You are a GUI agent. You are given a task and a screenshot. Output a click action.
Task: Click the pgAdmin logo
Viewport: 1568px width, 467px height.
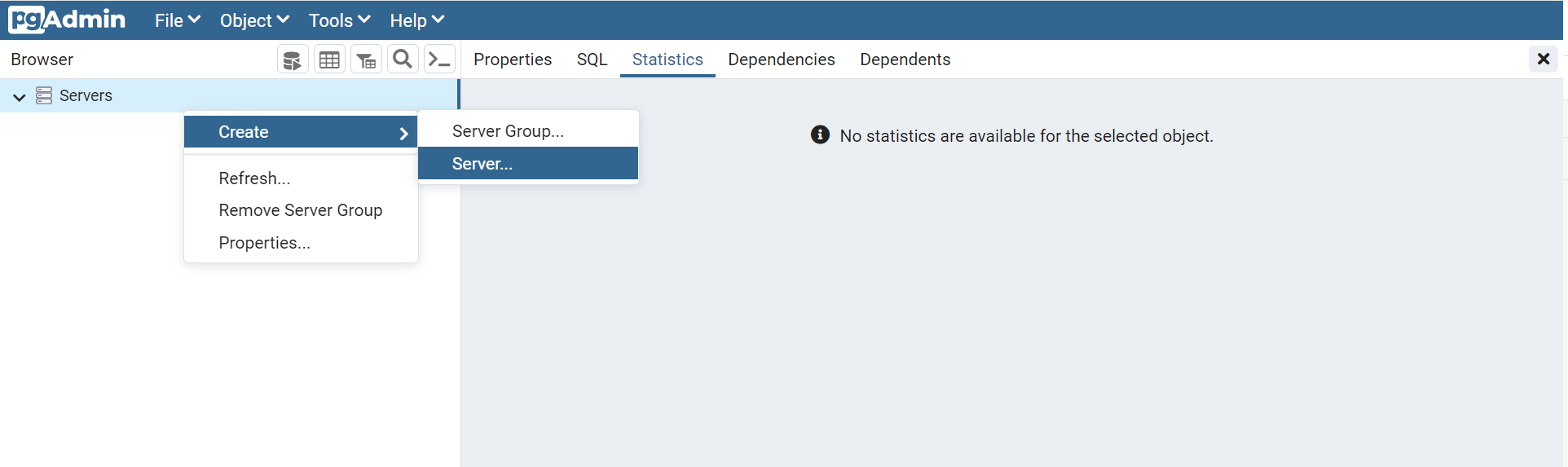67,20
